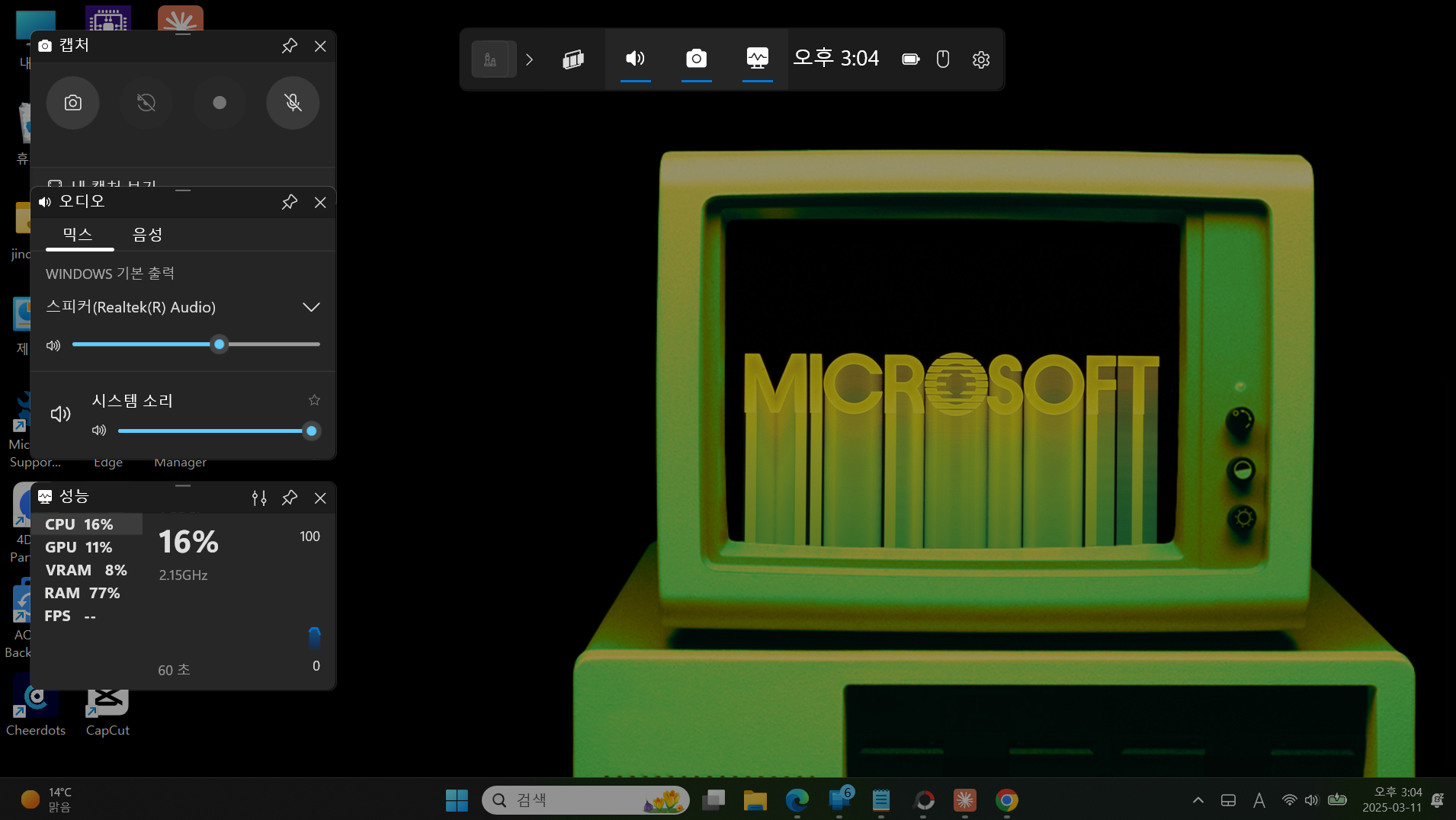Open the taskbar app with badge 6
This screenshot has width=1456, height=820.
839,800
